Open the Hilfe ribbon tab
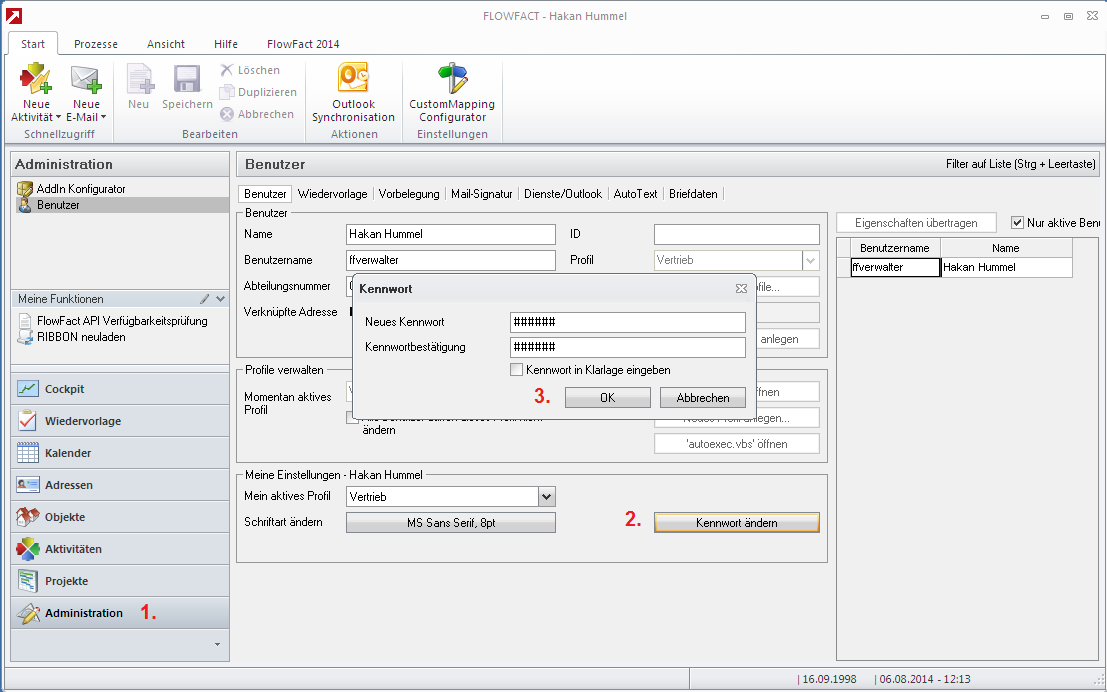 click(226, 44)
